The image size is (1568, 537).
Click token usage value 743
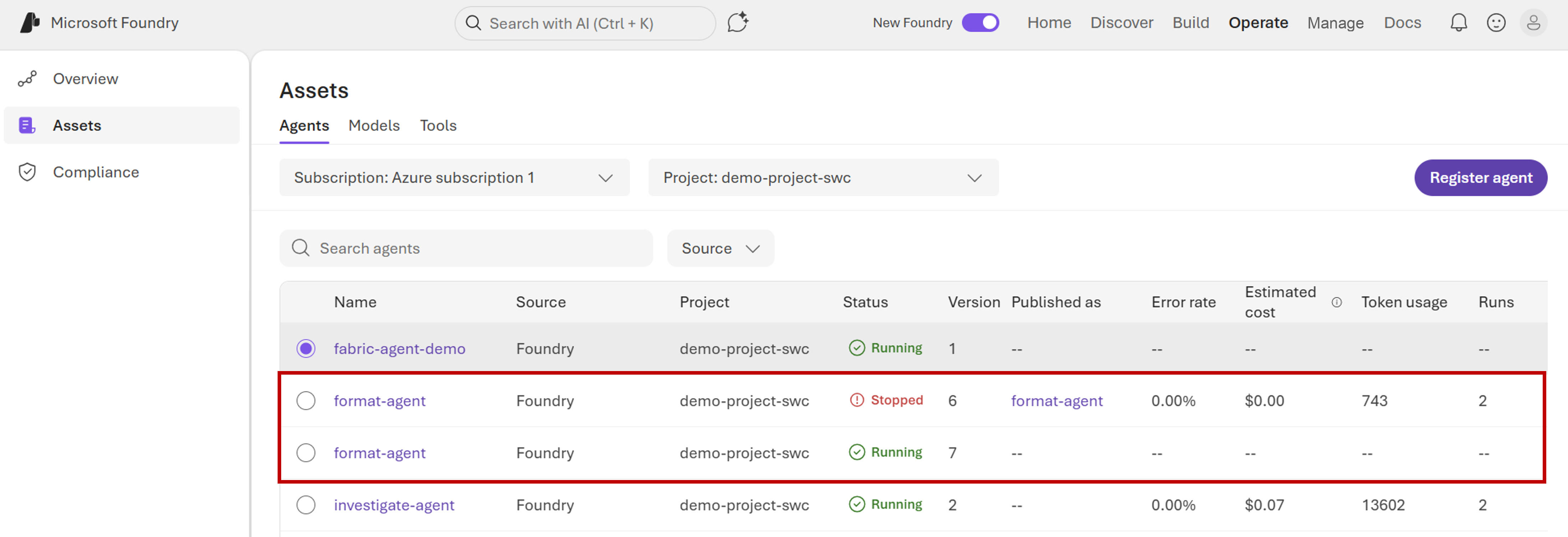(1374, 401)
